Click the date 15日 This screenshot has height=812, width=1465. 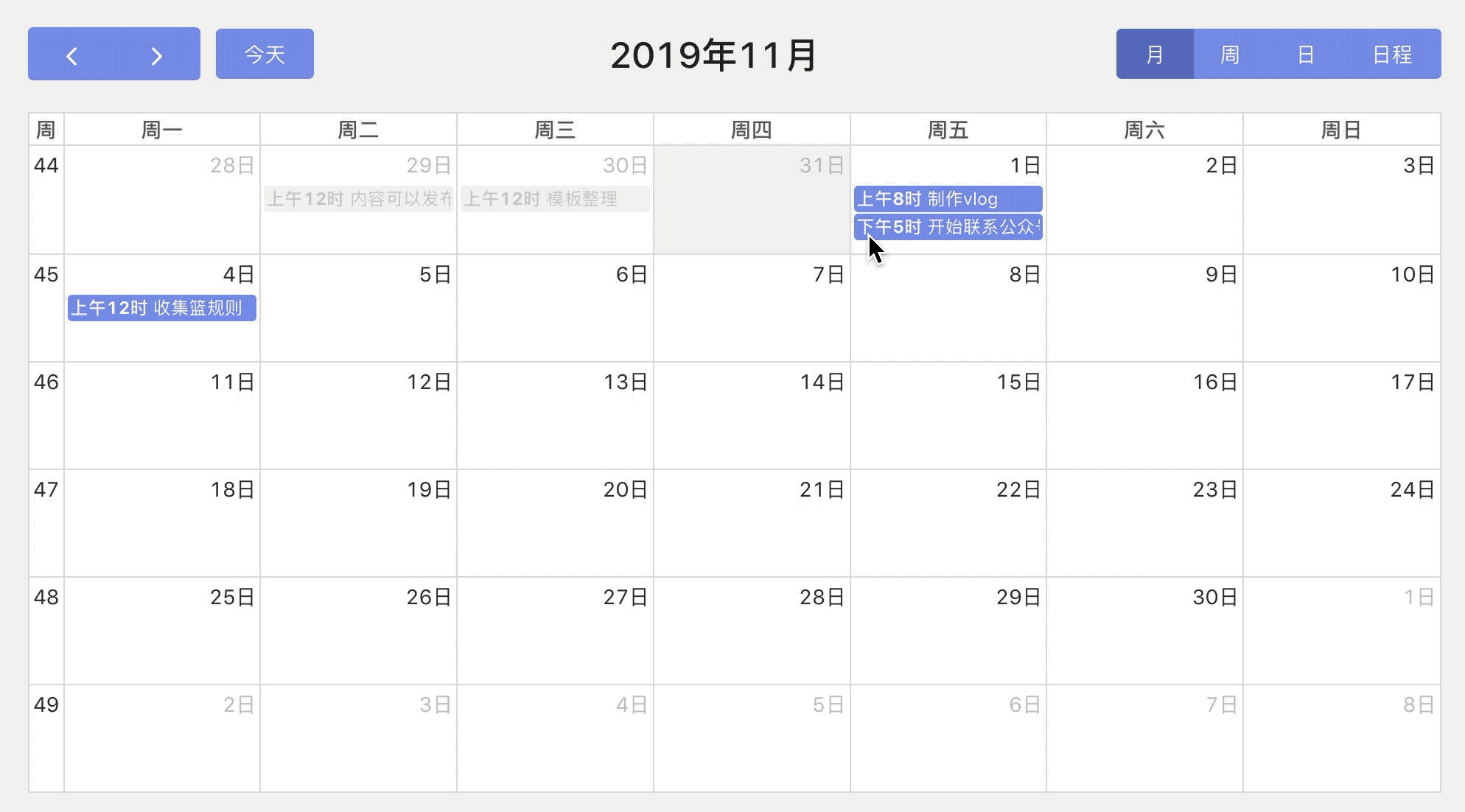coord(1018,382)
